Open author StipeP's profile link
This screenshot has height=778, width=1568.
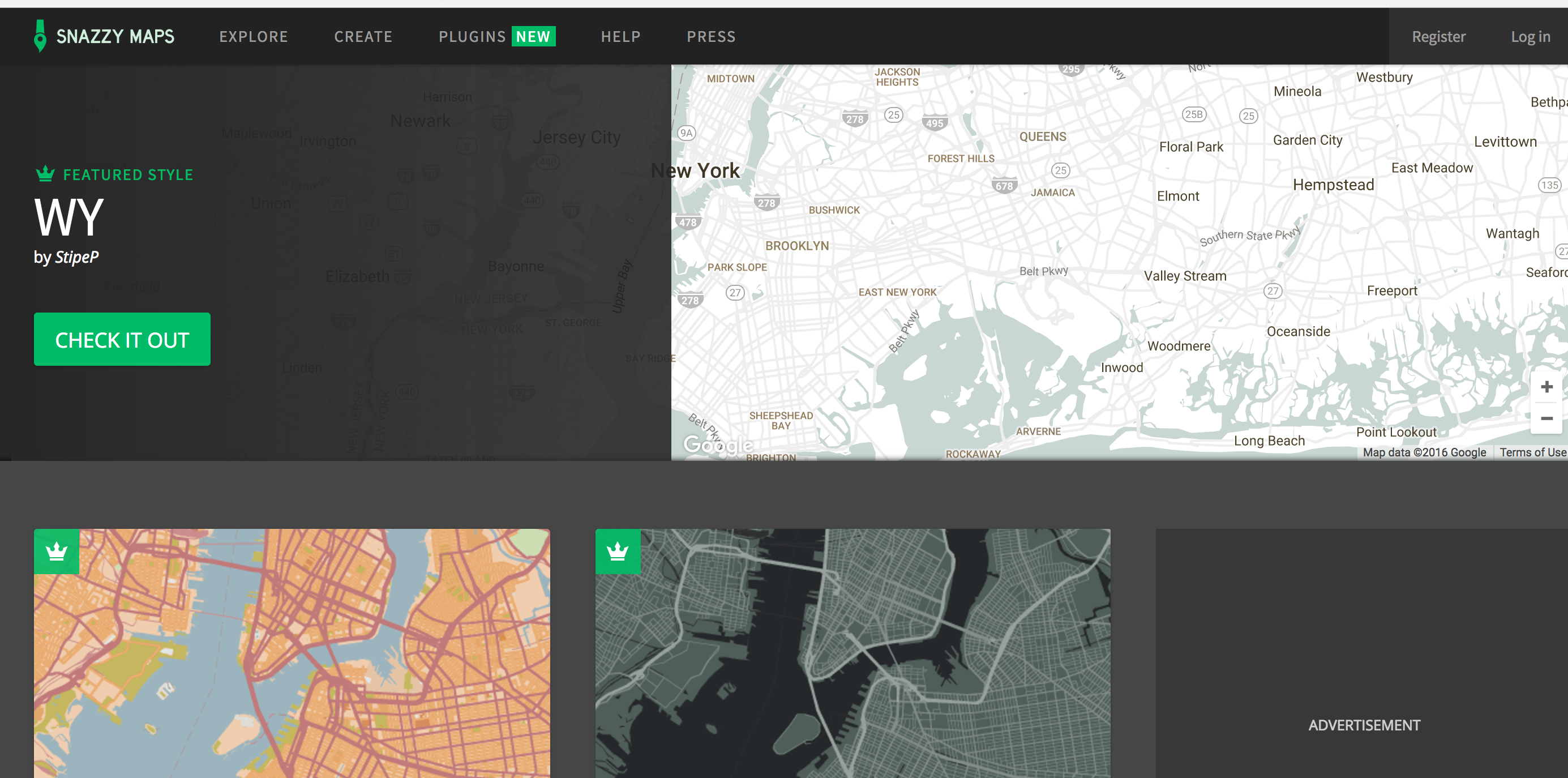76,257
